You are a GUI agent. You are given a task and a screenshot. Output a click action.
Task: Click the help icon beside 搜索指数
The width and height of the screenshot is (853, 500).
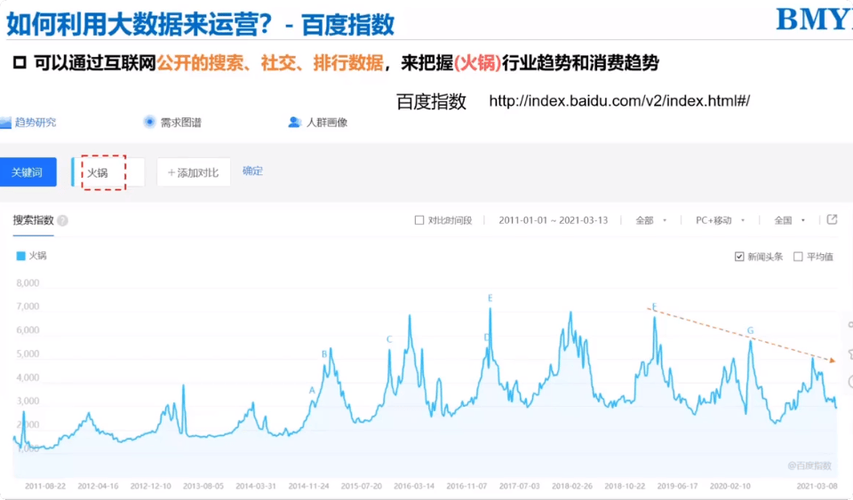[x=63, y=221]
